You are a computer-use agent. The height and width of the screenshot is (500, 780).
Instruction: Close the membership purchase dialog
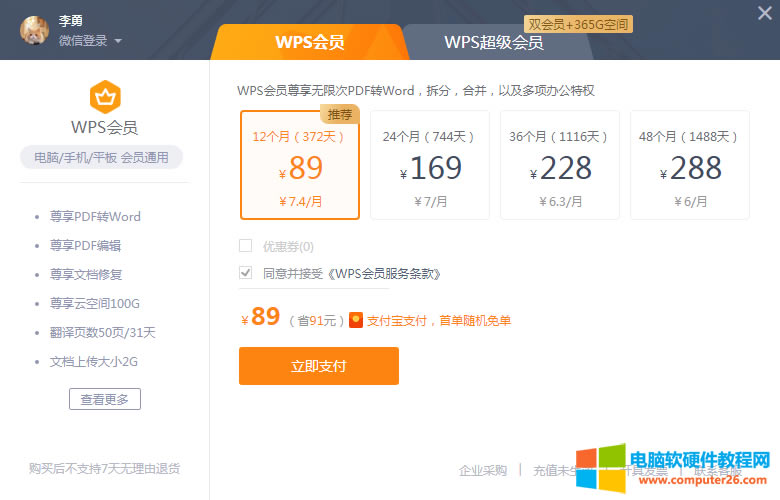(x=764, y=13)
